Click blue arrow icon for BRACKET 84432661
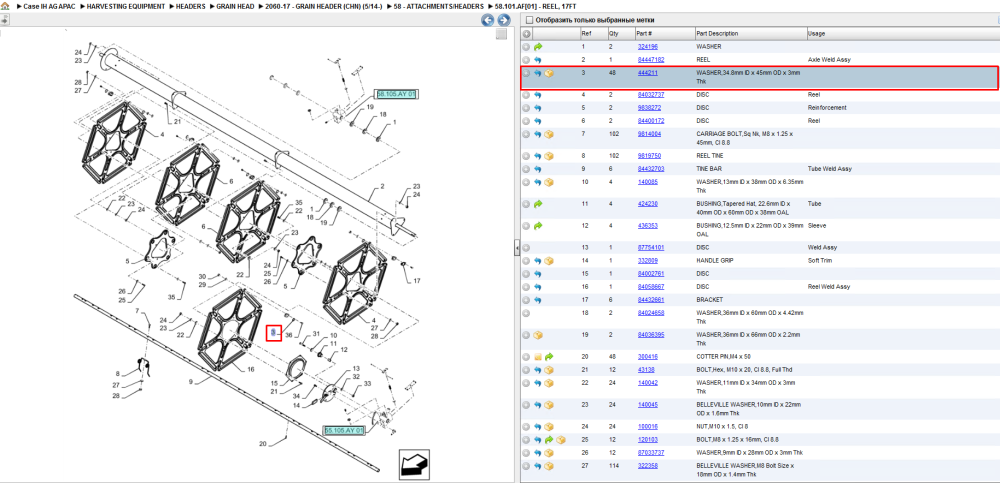Screen dimensions: 1000x483 (538, 300)
